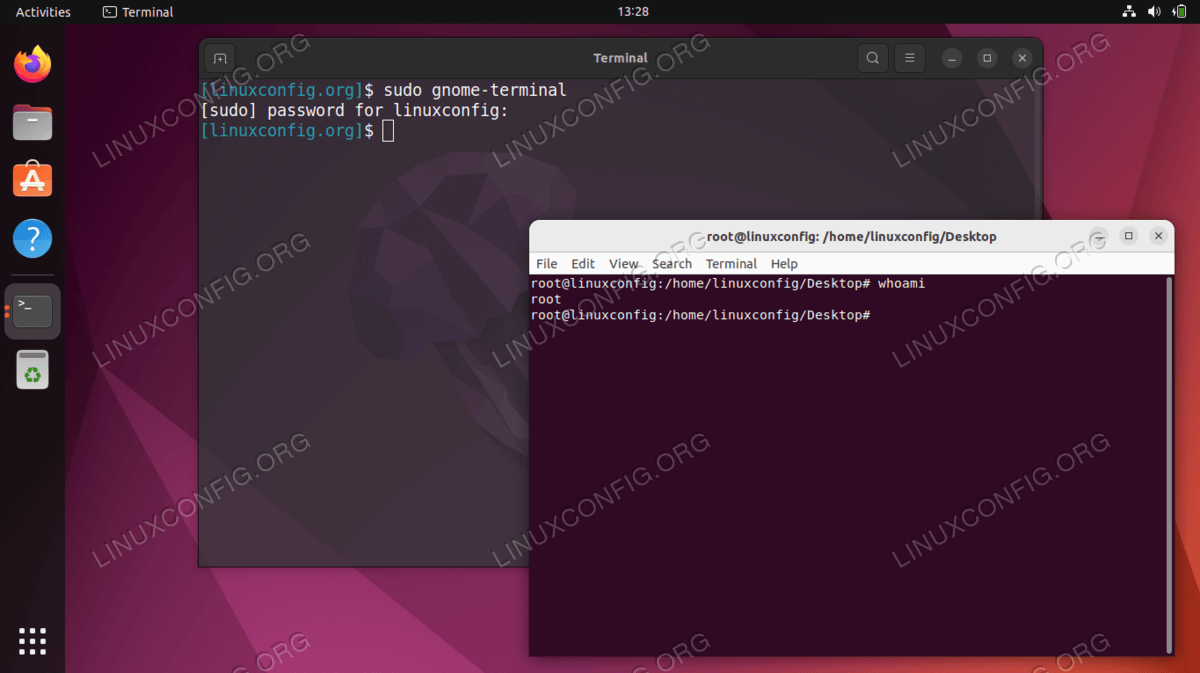Screen dimensions: 1200x673
Task: Open Firefox from the dock
Action: point(32,65)
